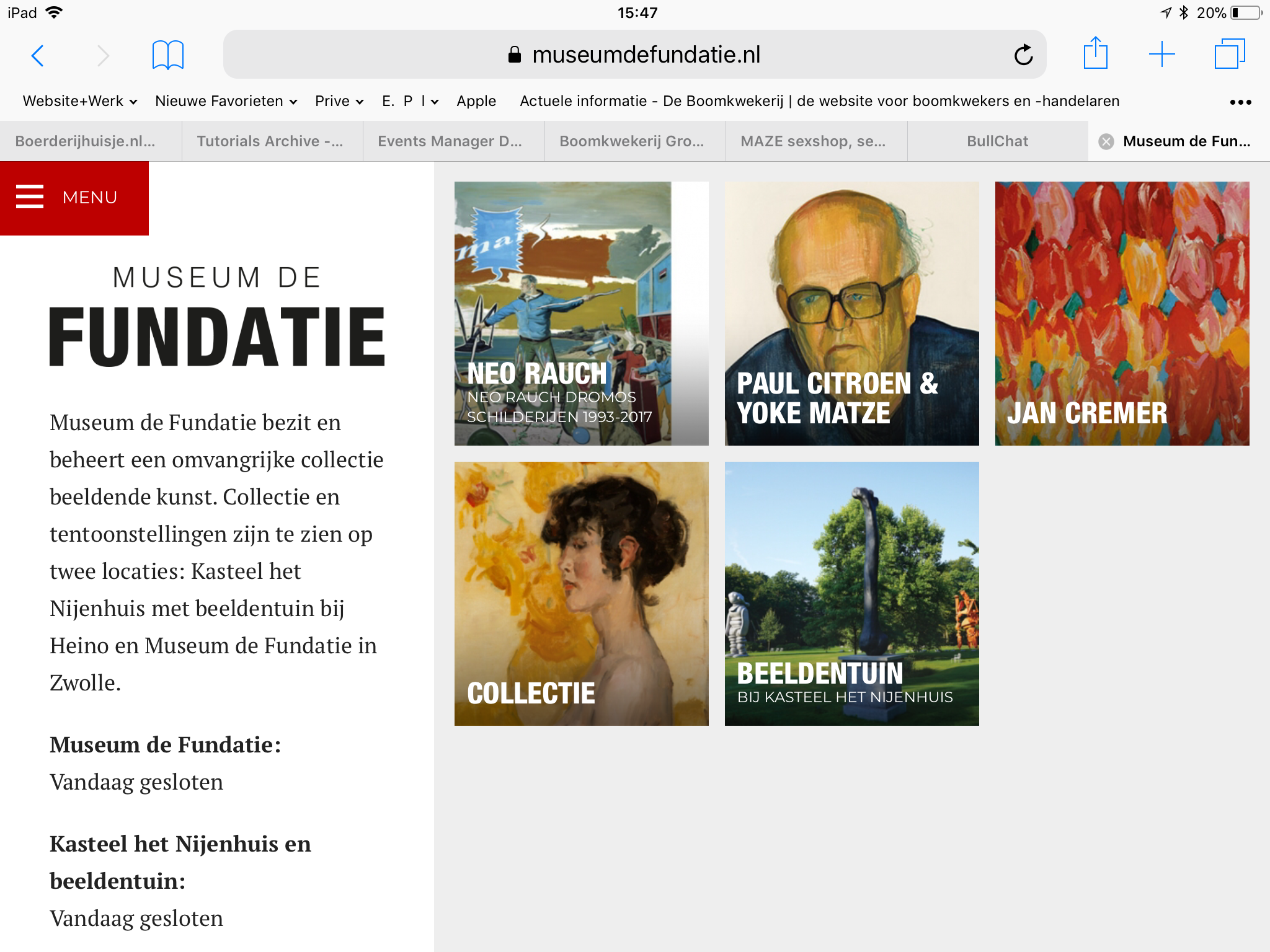Switch to the Tutorials Archive tab
The image size is (1270, 952).
272,141
